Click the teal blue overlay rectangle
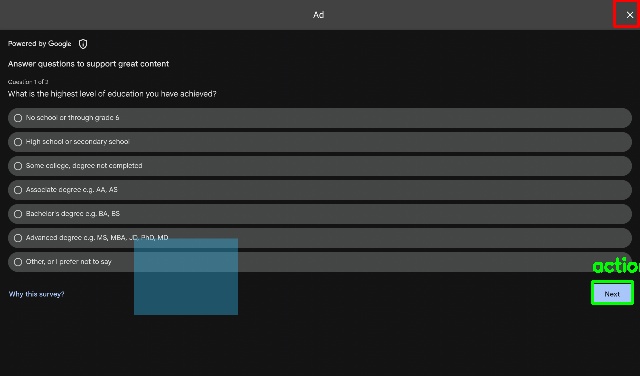The image size is (640, 376). 186,276
